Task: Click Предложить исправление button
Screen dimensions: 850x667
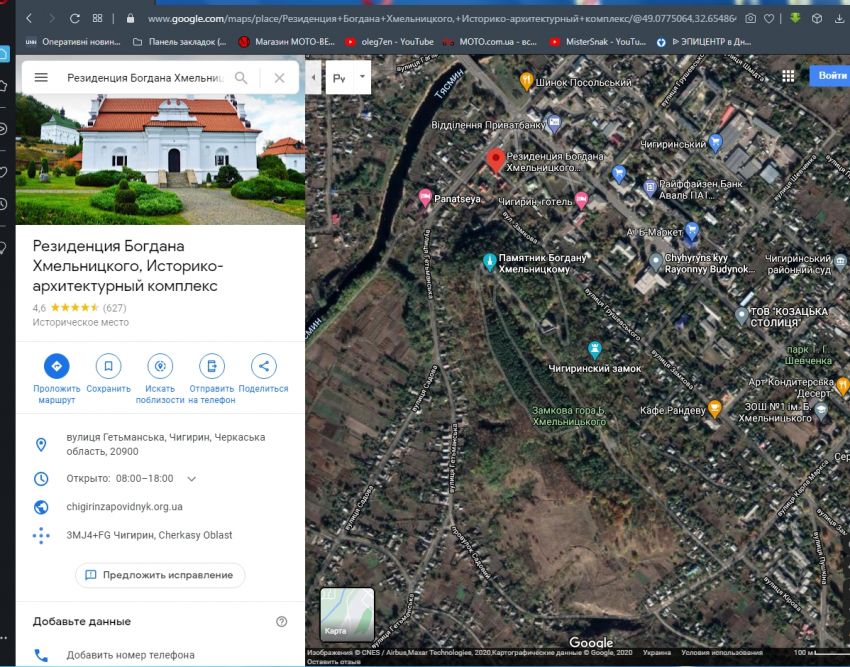Action: [160, 575]
